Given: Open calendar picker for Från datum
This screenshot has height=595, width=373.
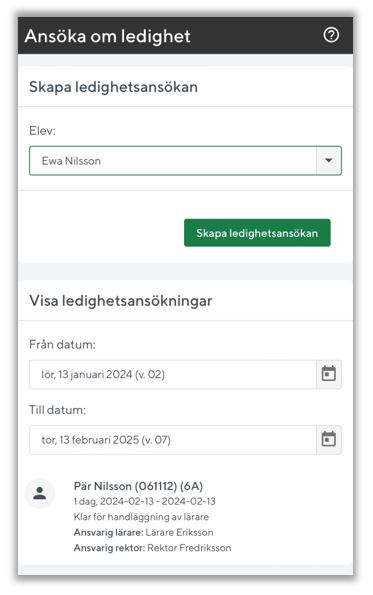Looking at the screenshot, I should point(329,374).
